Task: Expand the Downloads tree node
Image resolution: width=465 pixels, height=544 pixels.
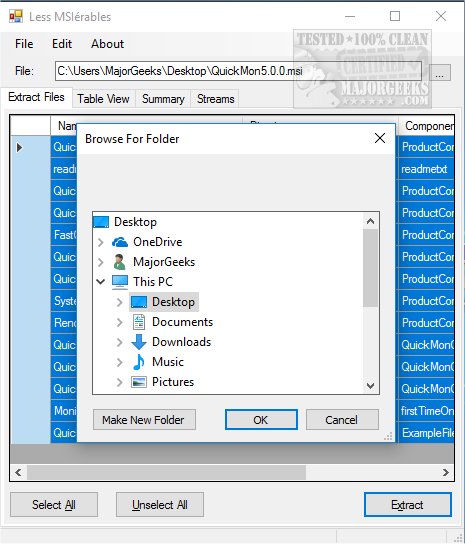Action: [x=120, y=342]
